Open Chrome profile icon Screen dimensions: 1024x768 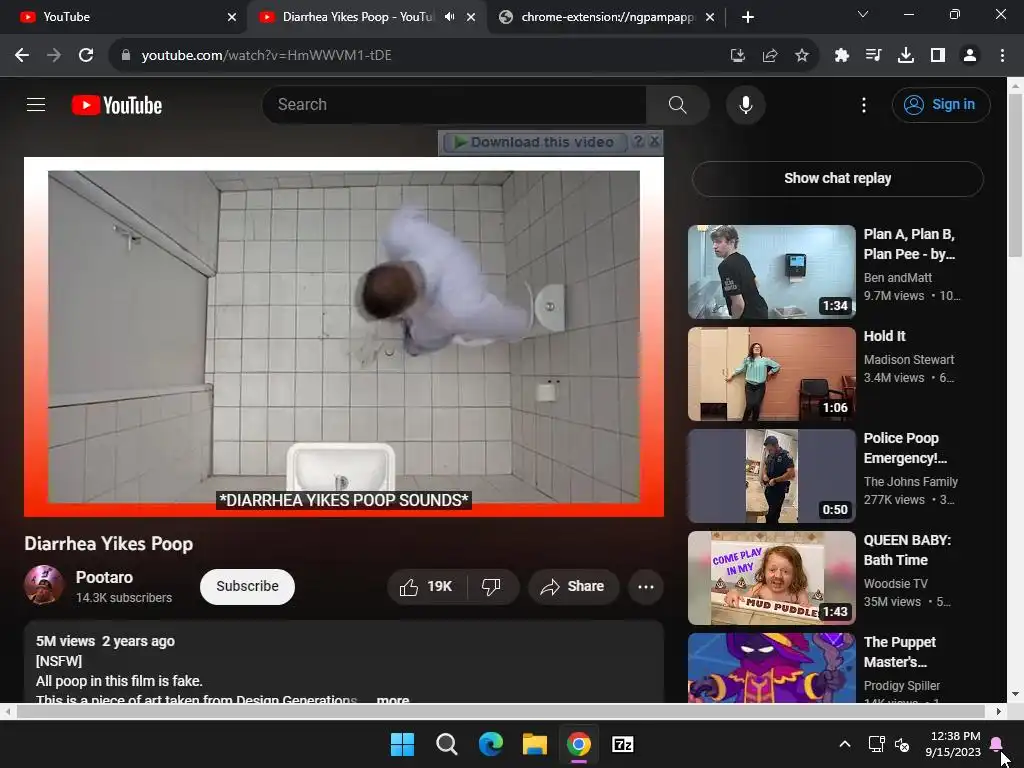pos(970,56)
